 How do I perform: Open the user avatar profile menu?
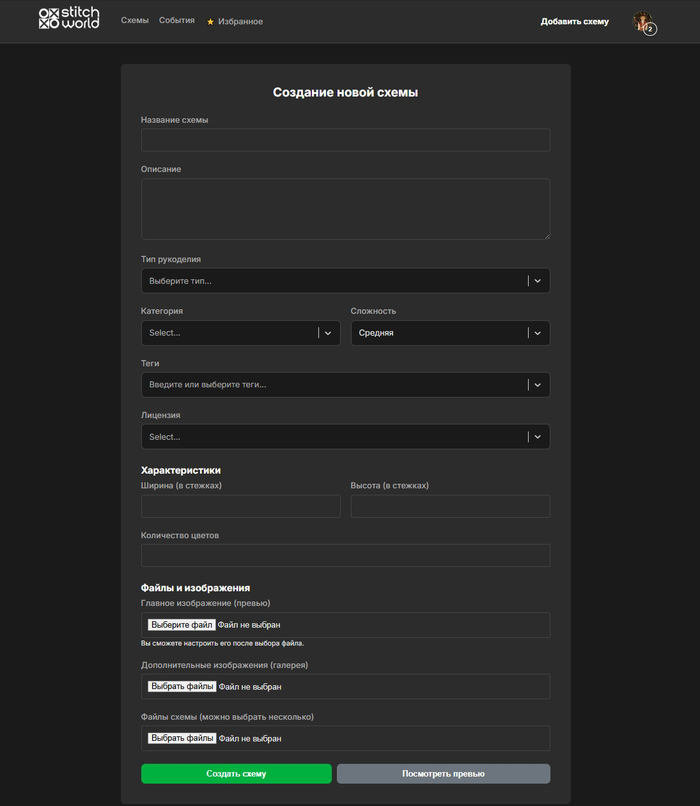click(x=643, y=22)
